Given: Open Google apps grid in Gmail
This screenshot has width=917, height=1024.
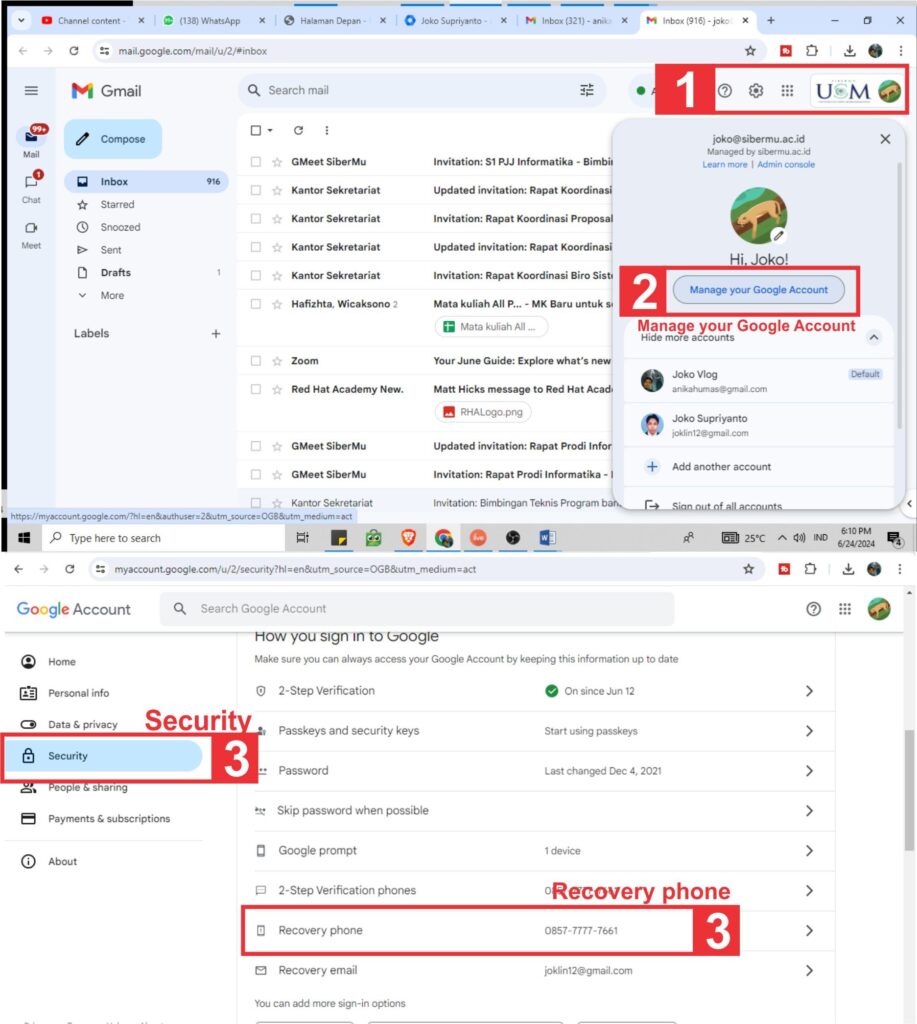Looking at the screenshot, I should [787, 91].
